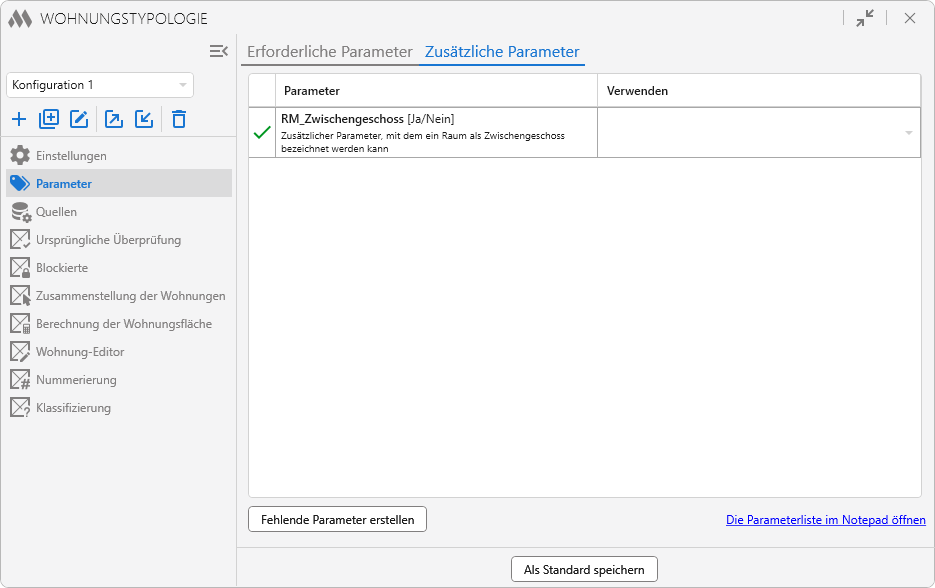Delete configuration with trash icon
The width and height of the screenshot is (935, 588).
tap(179, 119)
